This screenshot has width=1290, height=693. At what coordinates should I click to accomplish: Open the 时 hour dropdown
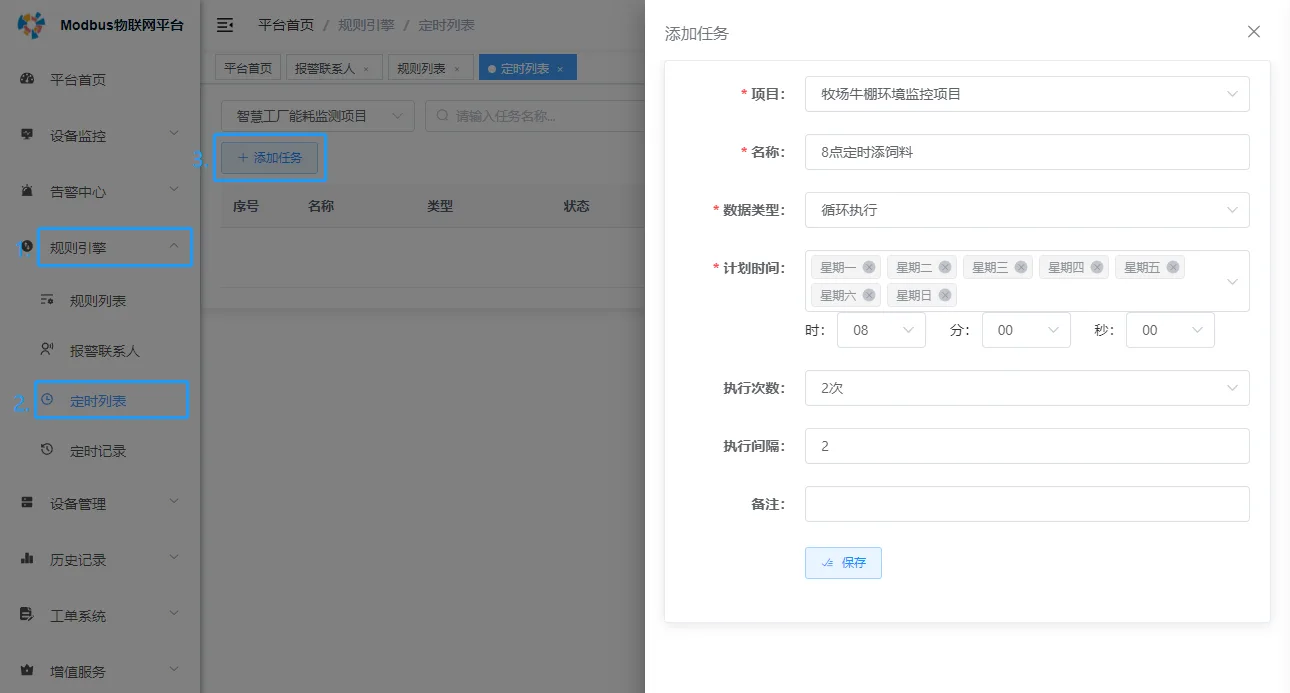[x=882, y=330]
